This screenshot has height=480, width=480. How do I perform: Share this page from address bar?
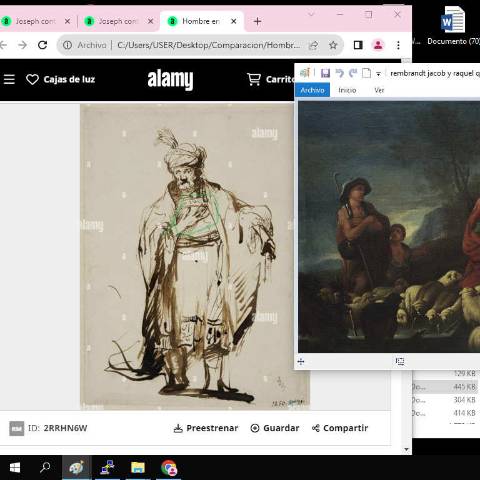(x=313, y=45)
